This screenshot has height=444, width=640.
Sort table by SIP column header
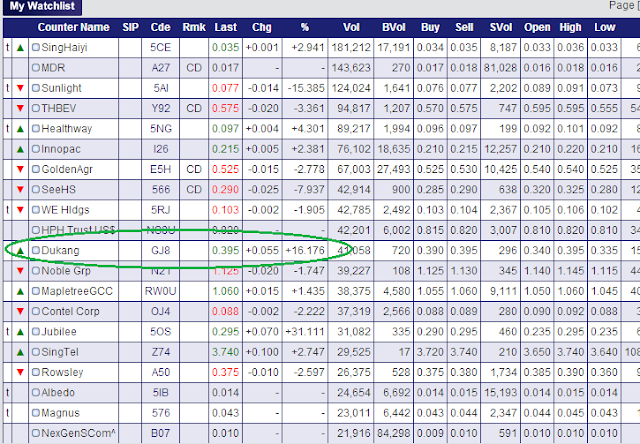pos(130,27)
